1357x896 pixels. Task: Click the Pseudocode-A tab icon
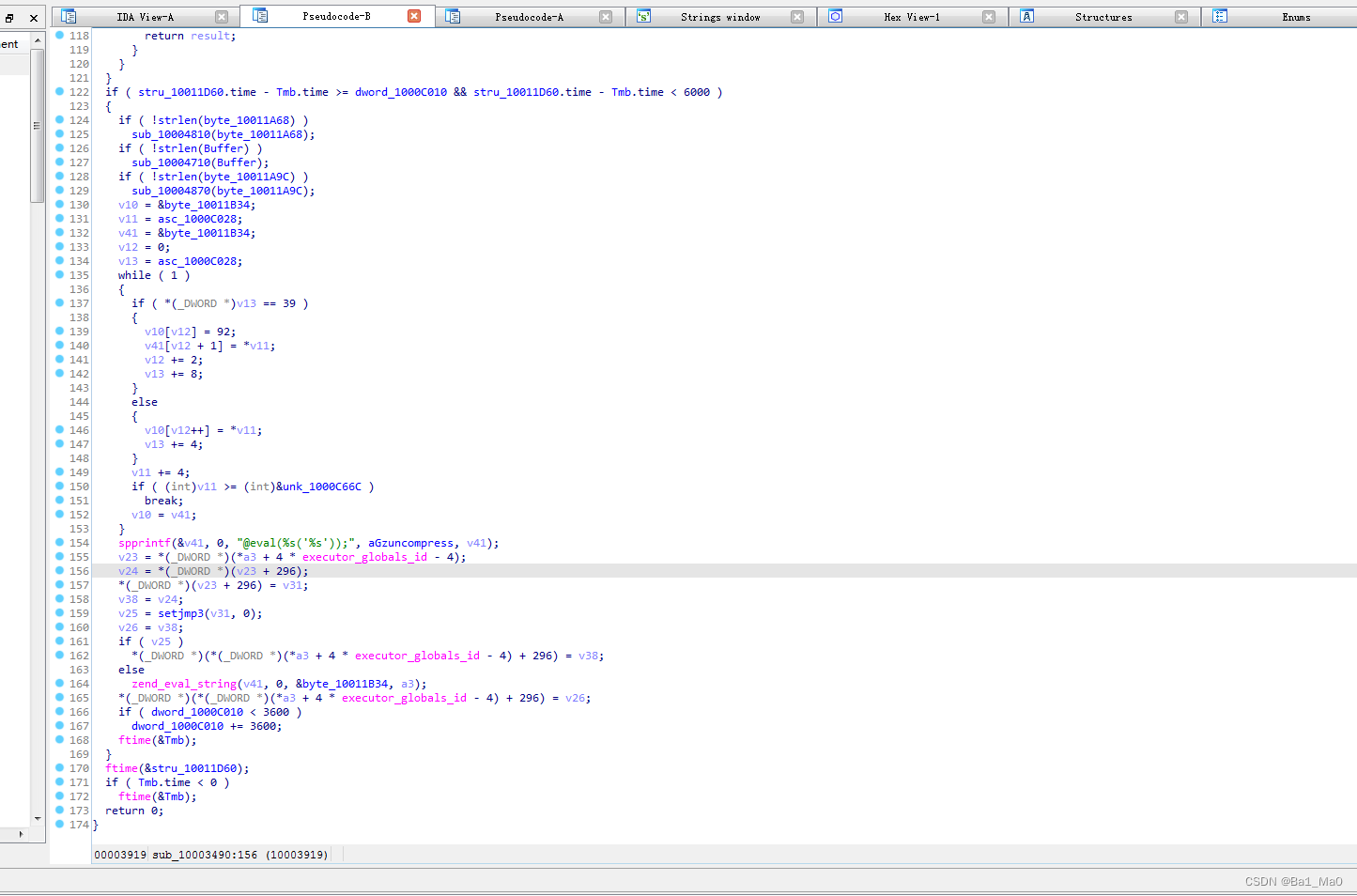pos(453,17)
